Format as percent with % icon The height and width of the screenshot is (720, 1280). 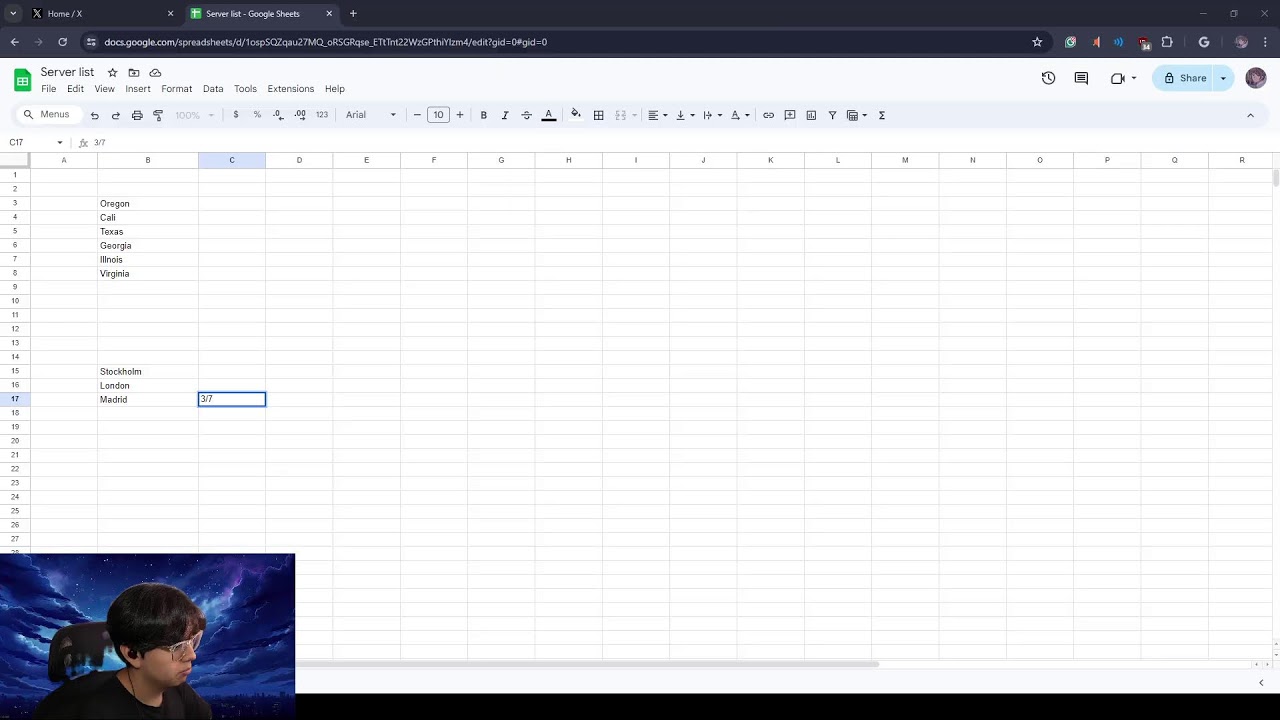click(x=257, y=115)
